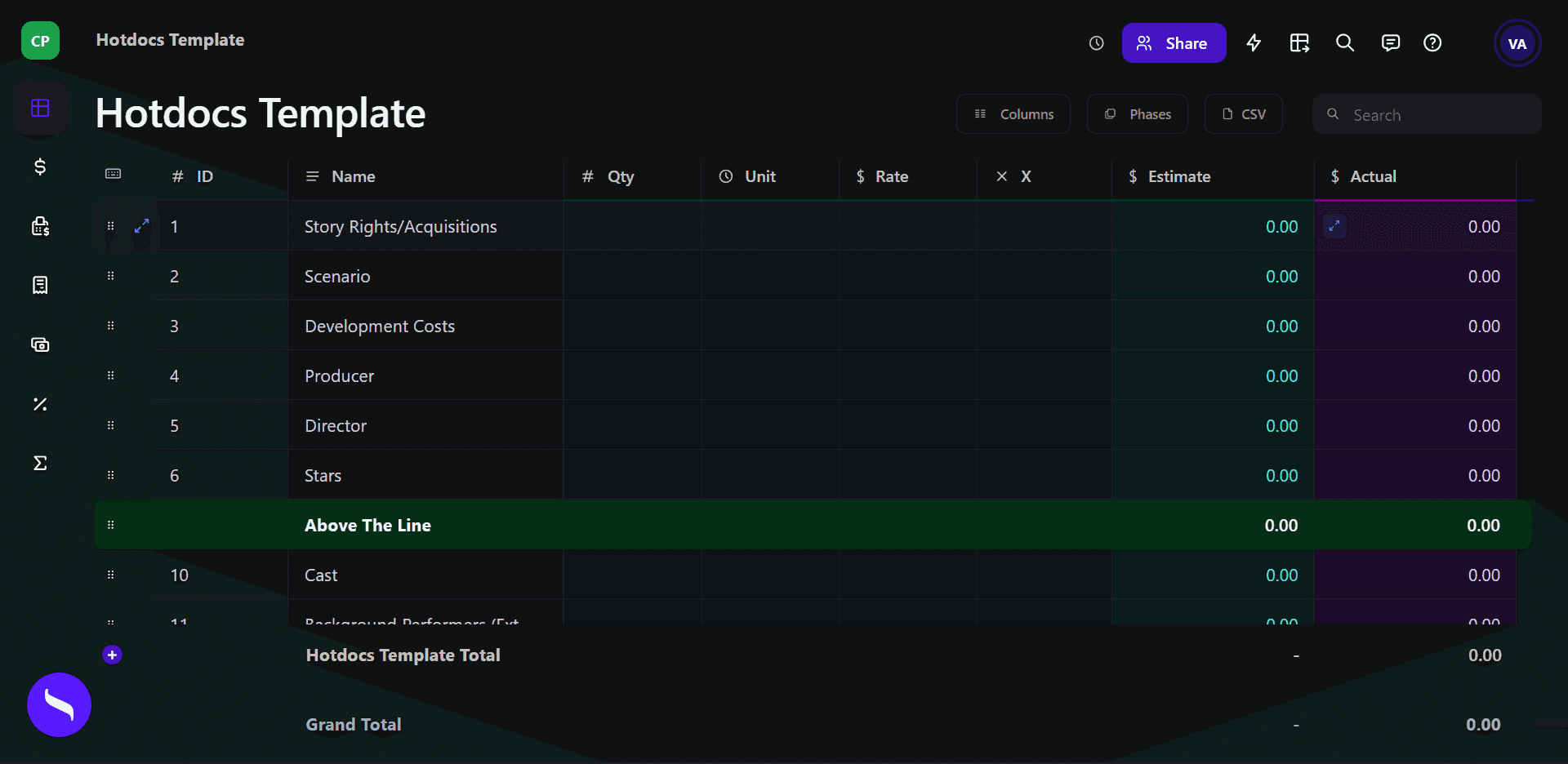The width and height of the screenshot is (1568, 764).
Task: Open the Columns visibility menu
Action: (x=1013, y=114)
